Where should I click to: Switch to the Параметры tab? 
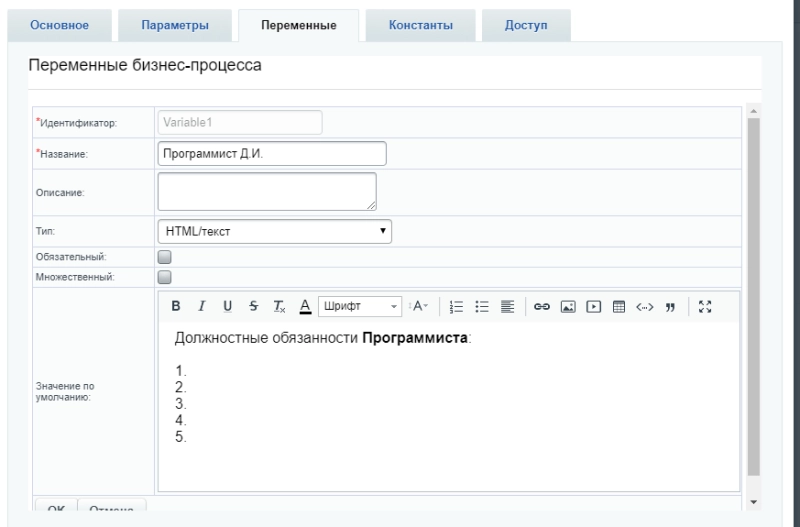(174, 24)
